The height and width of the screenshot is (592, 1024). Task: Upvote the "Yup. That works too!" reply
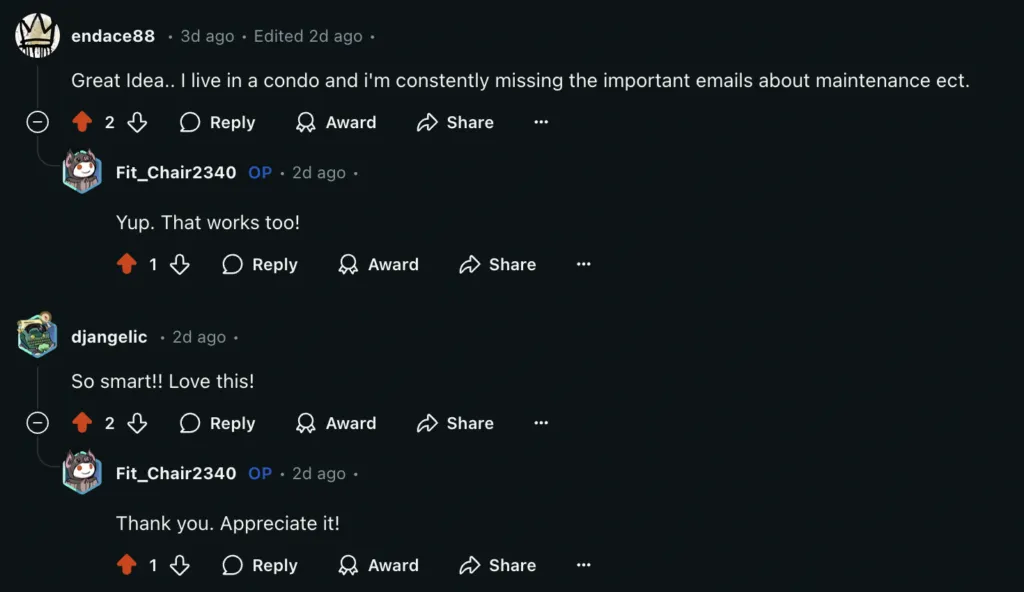[126, 264]
